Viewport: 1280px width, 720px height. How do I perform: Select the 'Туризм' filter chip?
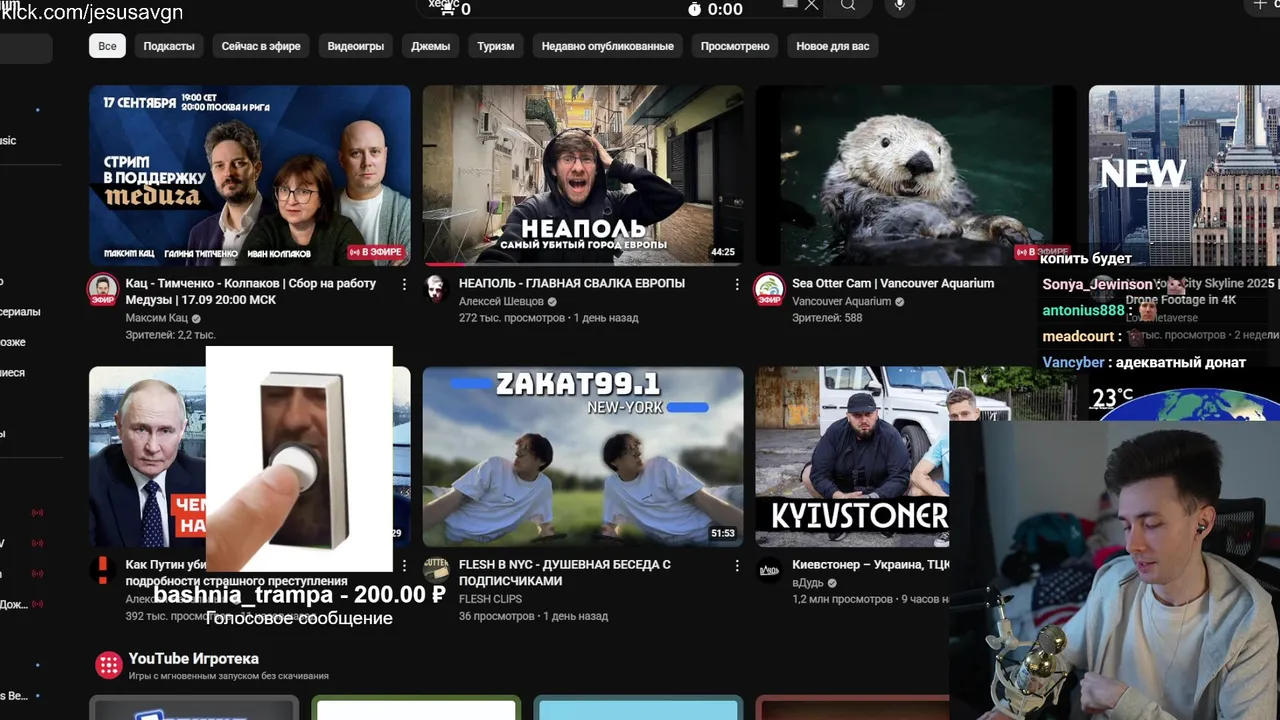coord(496,46)
